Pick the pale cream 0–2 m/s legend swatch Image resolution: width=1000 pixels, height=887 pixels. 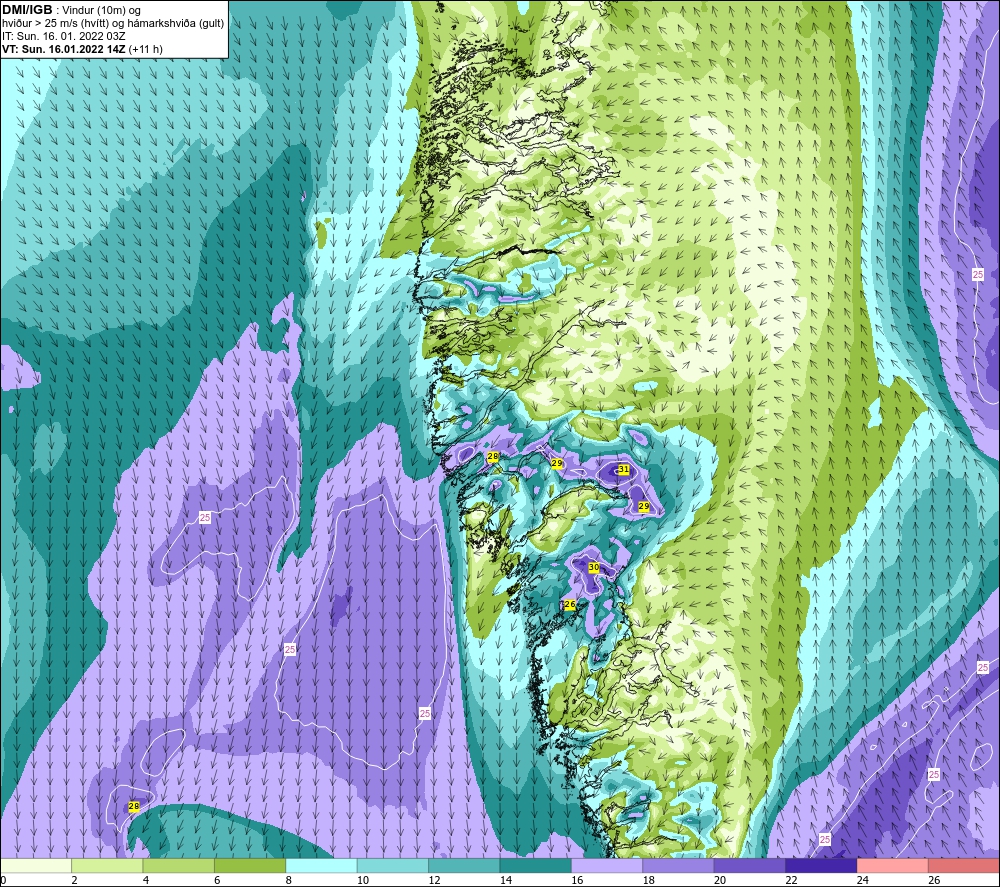click(36, 865)
